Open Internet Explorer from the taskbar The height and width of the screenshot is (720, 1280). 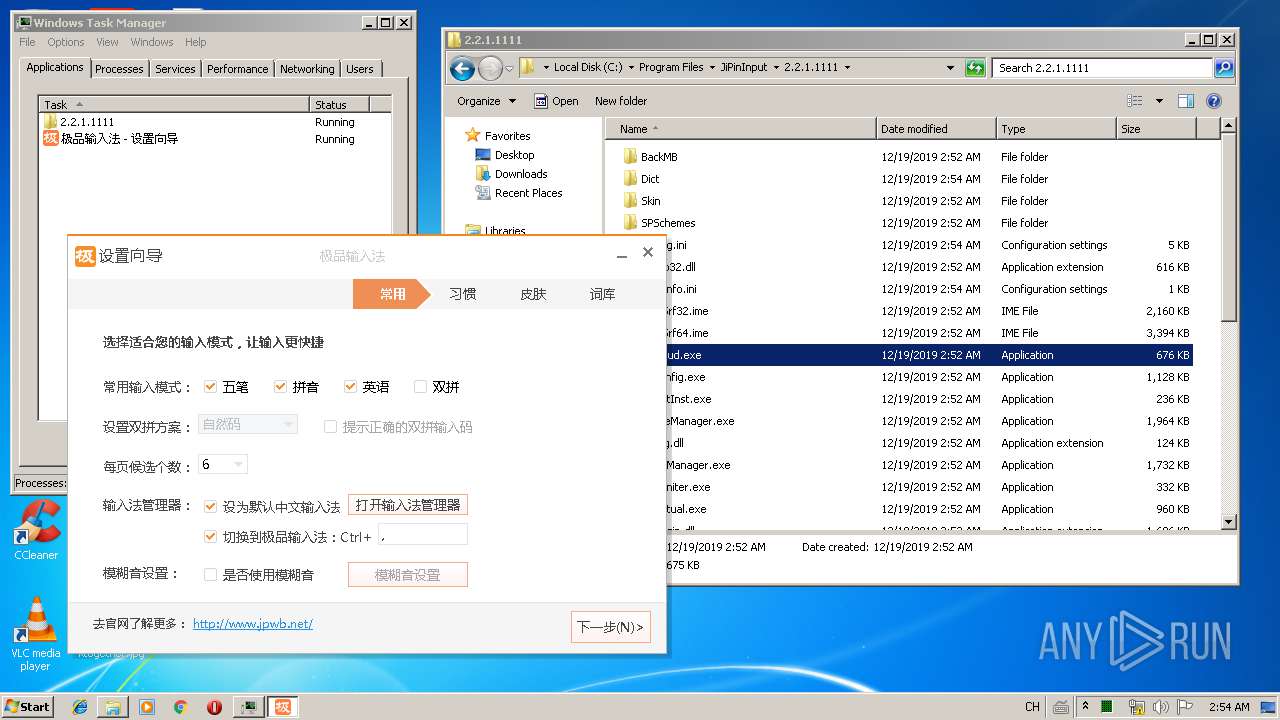pos(80,706)
